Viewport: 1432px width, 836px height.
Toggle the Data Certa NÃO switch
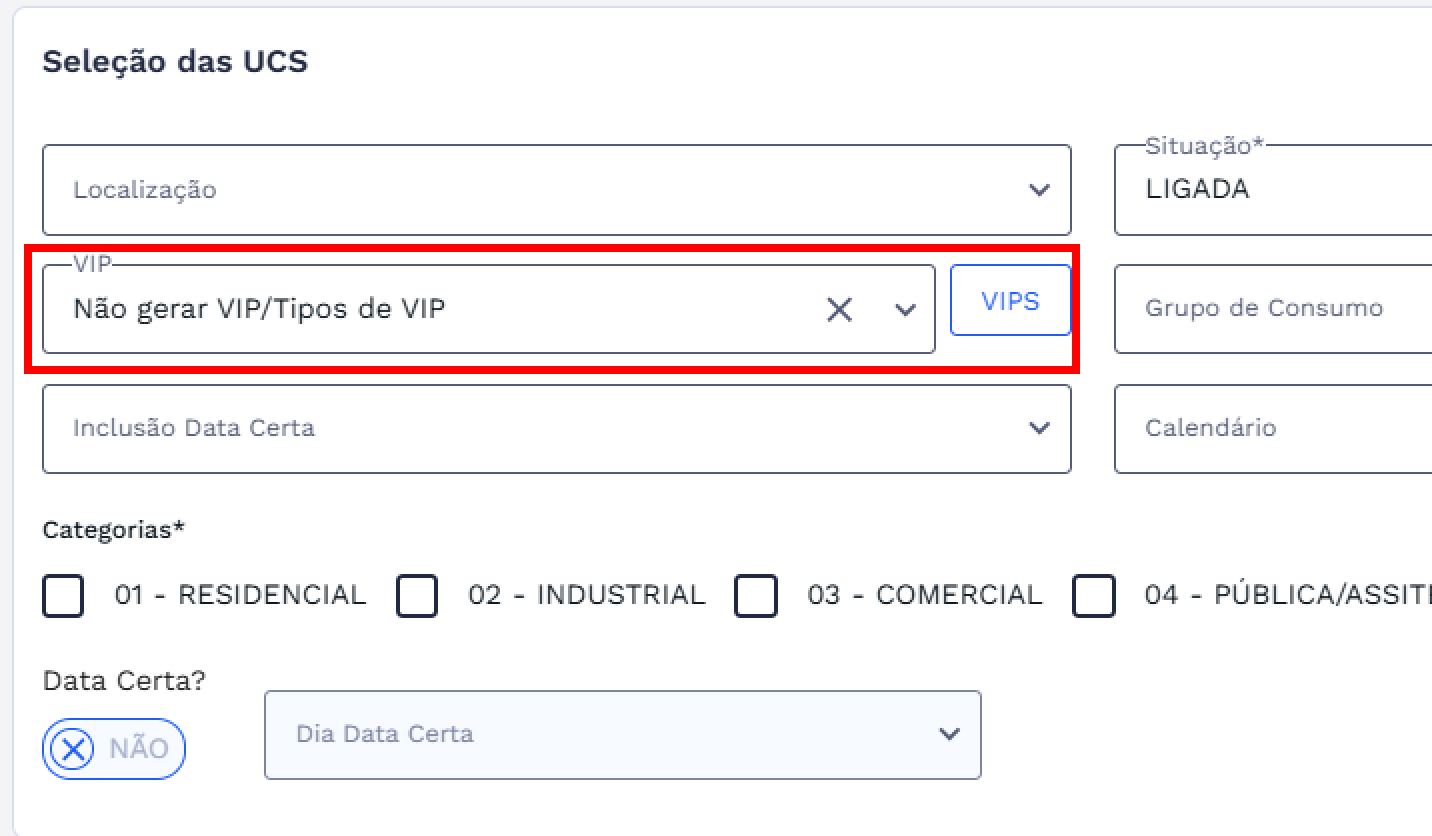pyautogui.click(x=114, y=748)
